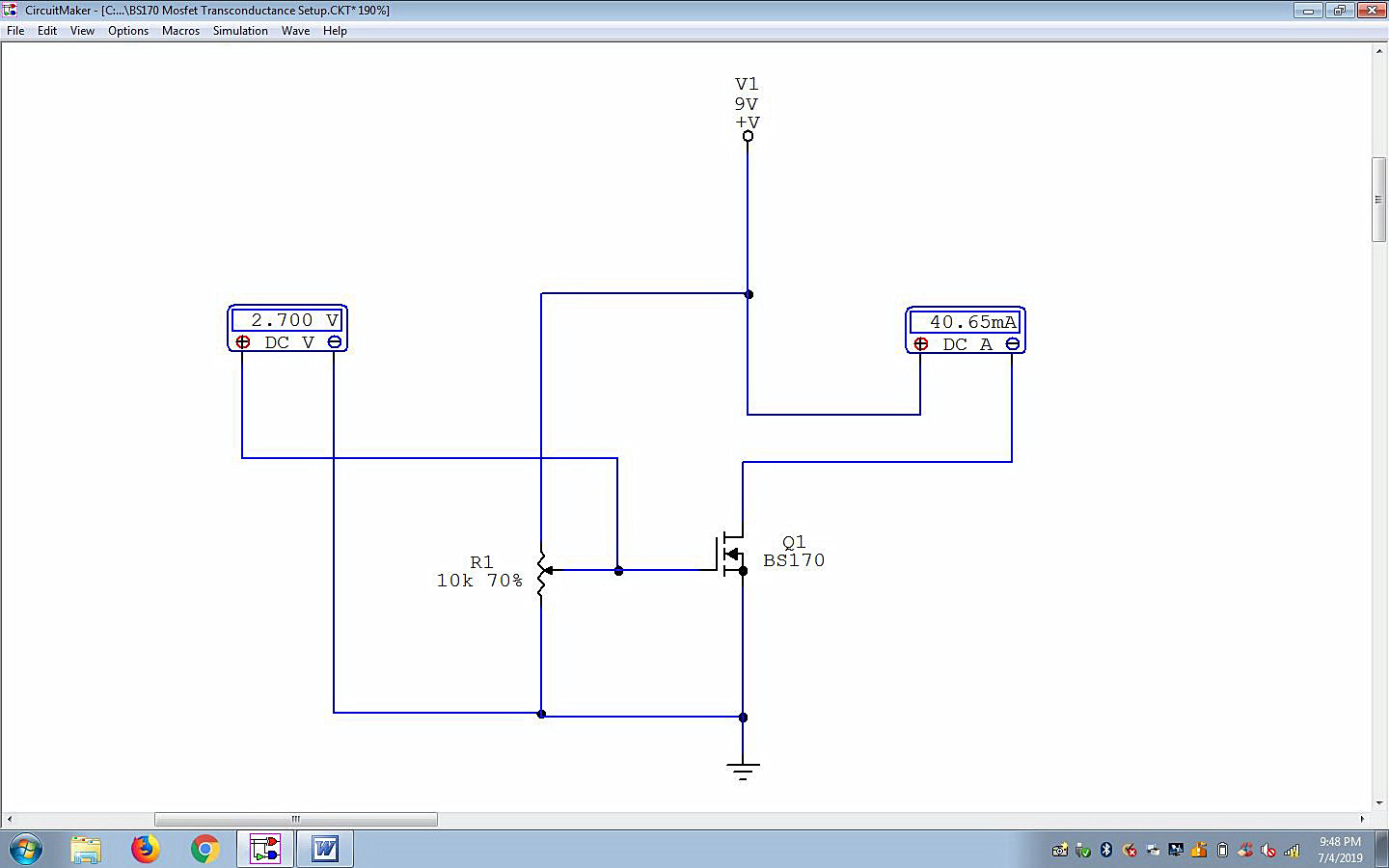Viewport: 1389px width, 868px height.
Task: Switch to Microsoft Word taskbar button
Action: coord(325,849)
